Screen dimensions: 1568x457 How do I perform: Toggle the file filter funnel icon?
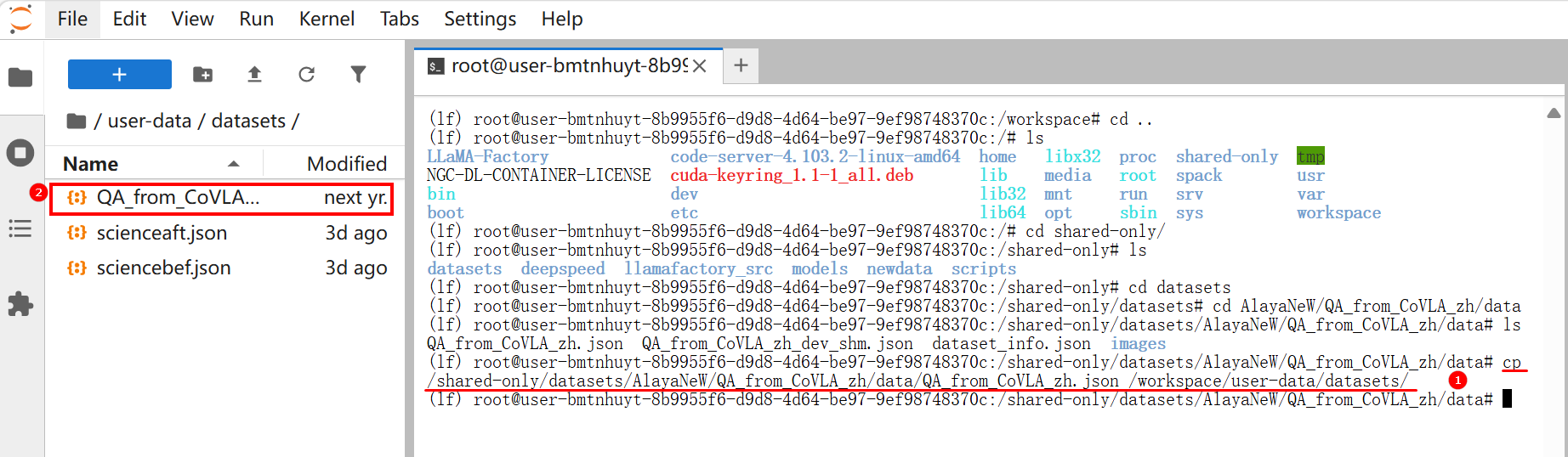(358, 75)
